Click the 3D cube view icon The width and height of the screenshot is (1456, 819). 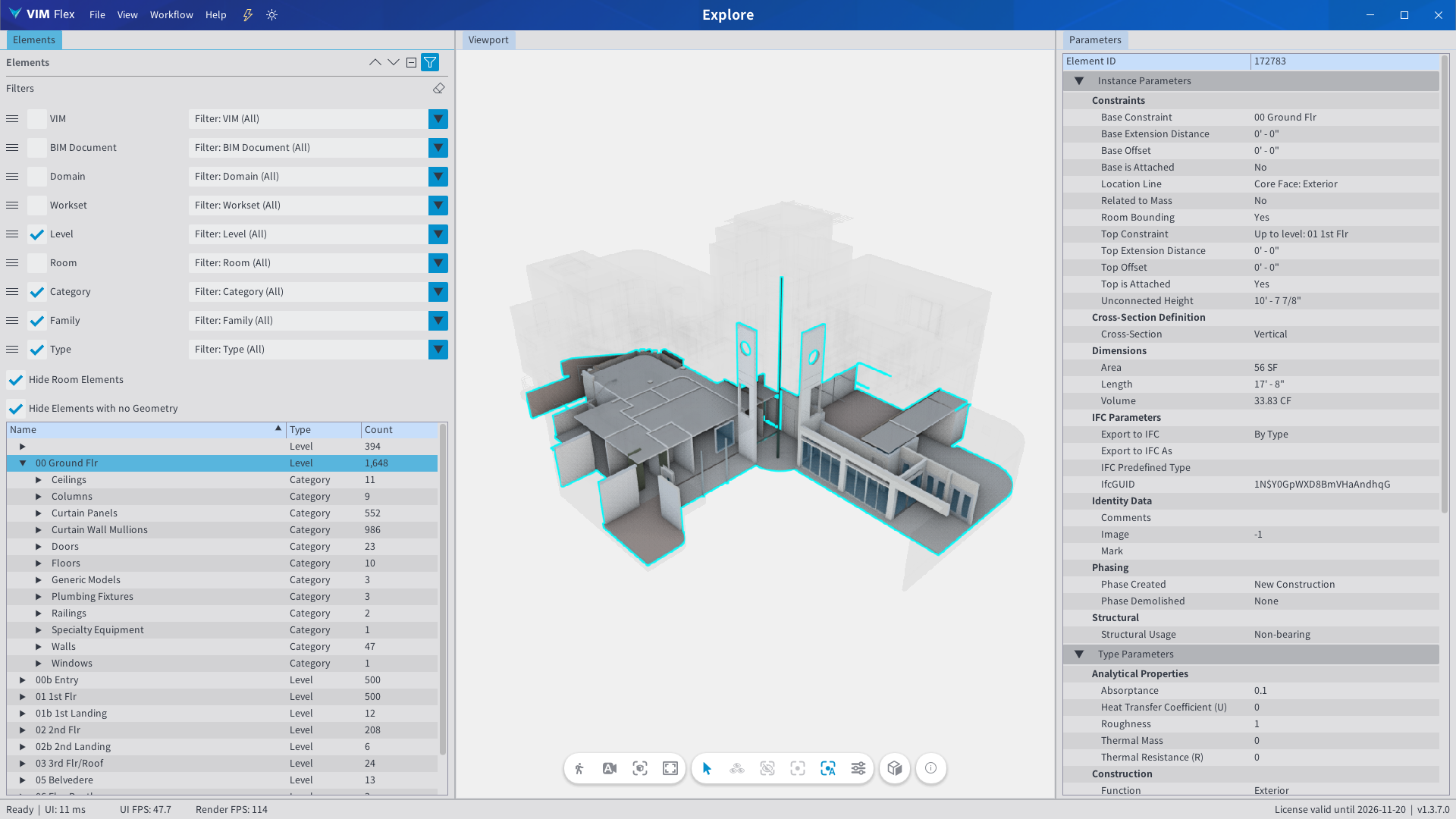click(x=895, y=768)
